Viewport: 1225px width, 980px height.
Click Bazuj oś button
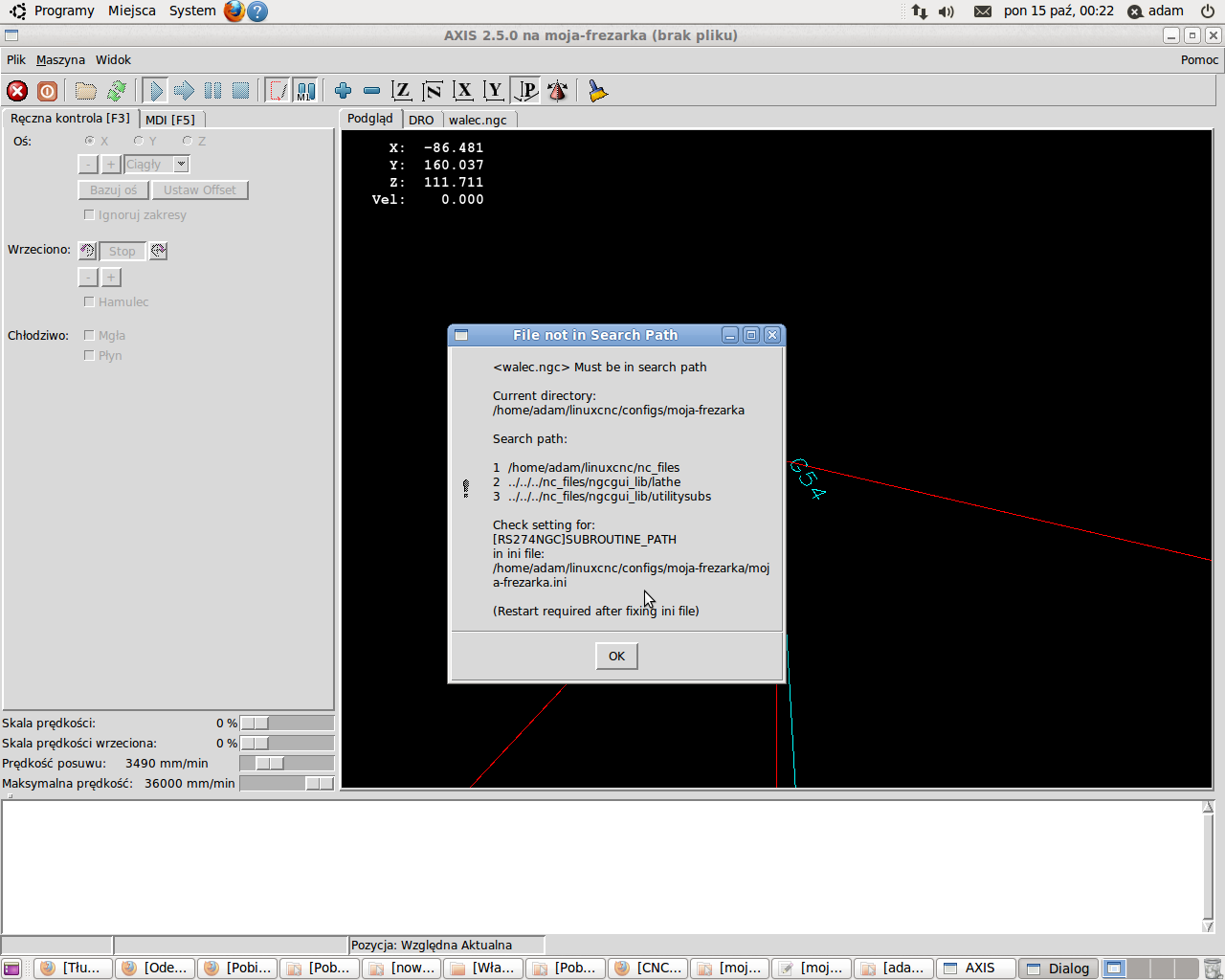coord(113,190)
